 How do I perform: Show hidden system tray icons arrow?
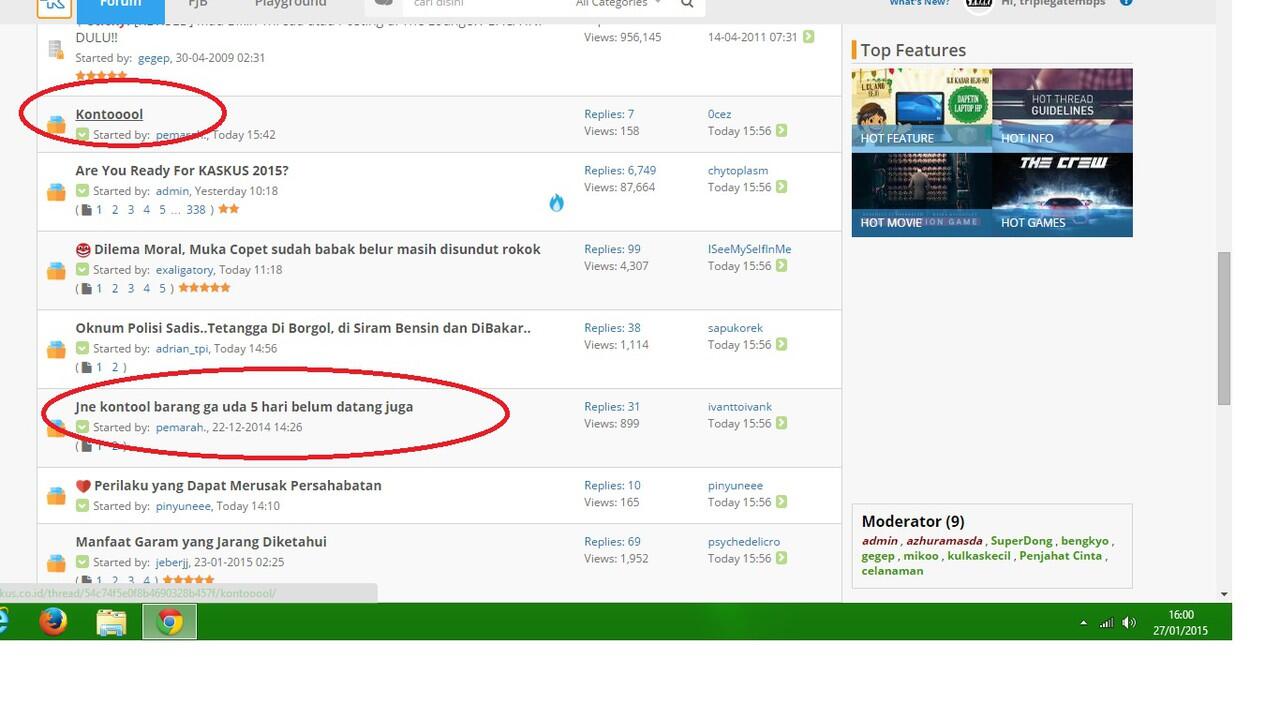(x=1083, y=623)
